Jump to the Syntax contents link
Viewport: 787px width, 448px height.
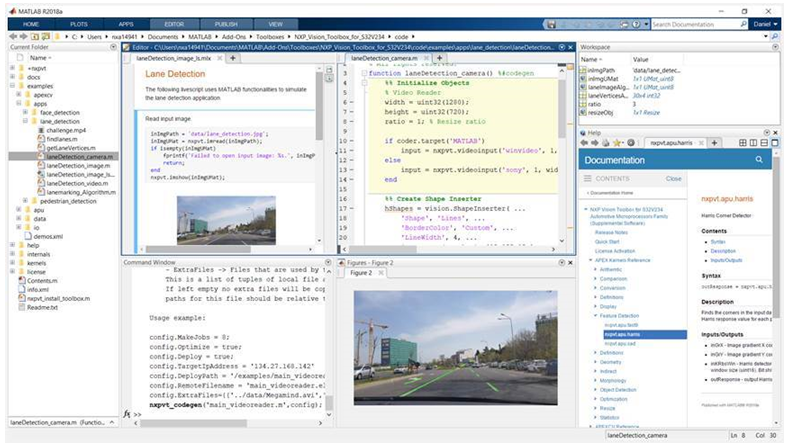point(718,242)
